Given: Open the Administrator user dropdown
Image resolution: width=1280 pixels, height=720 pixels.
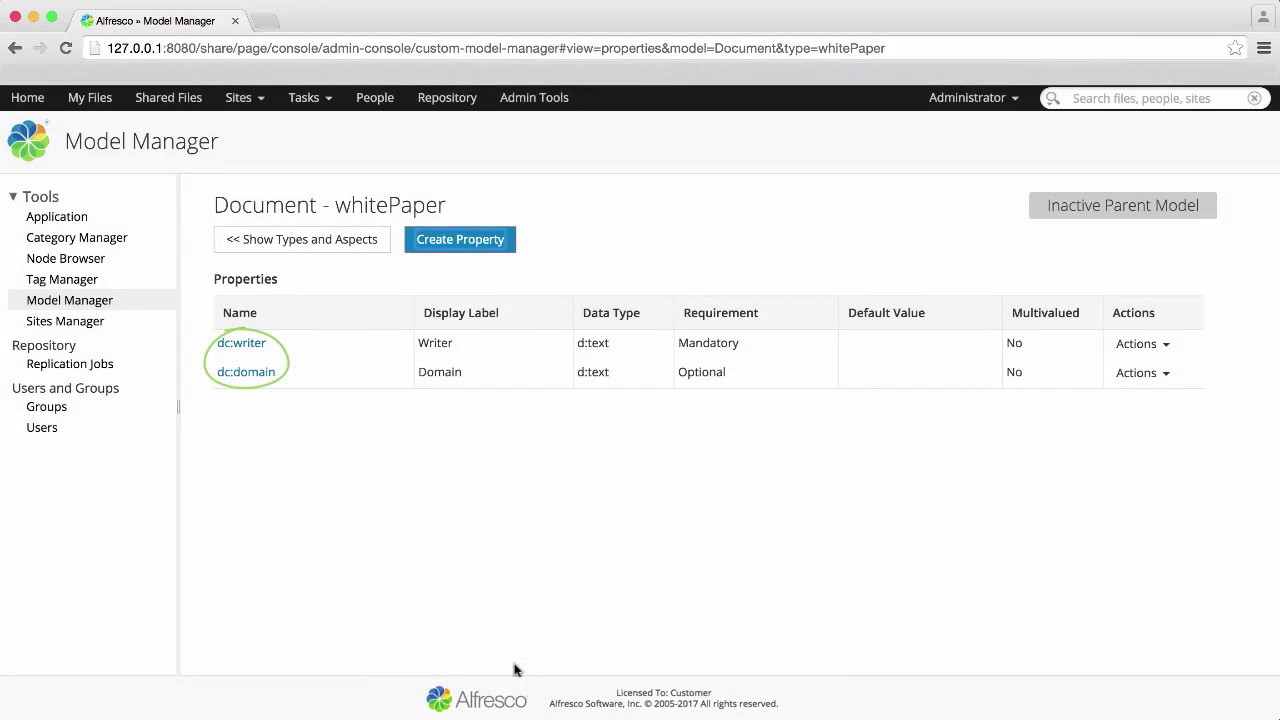Looking at the screenshot, I should click(x=974, y=98).
